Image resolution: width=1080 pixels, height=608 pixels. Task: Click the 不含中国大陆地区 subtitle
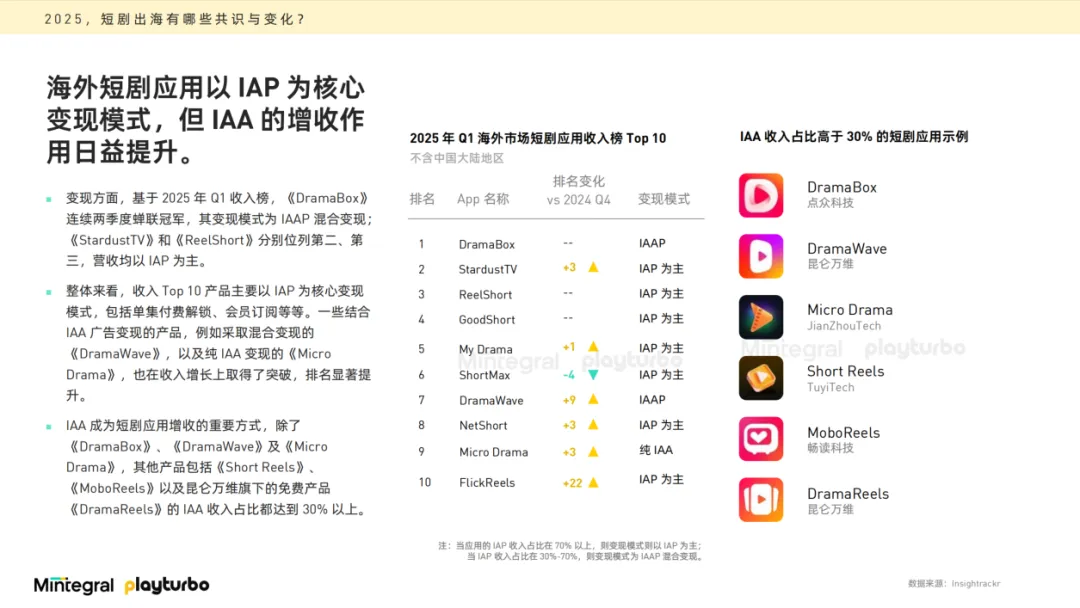pyautogui.click(x=457, y=158)
